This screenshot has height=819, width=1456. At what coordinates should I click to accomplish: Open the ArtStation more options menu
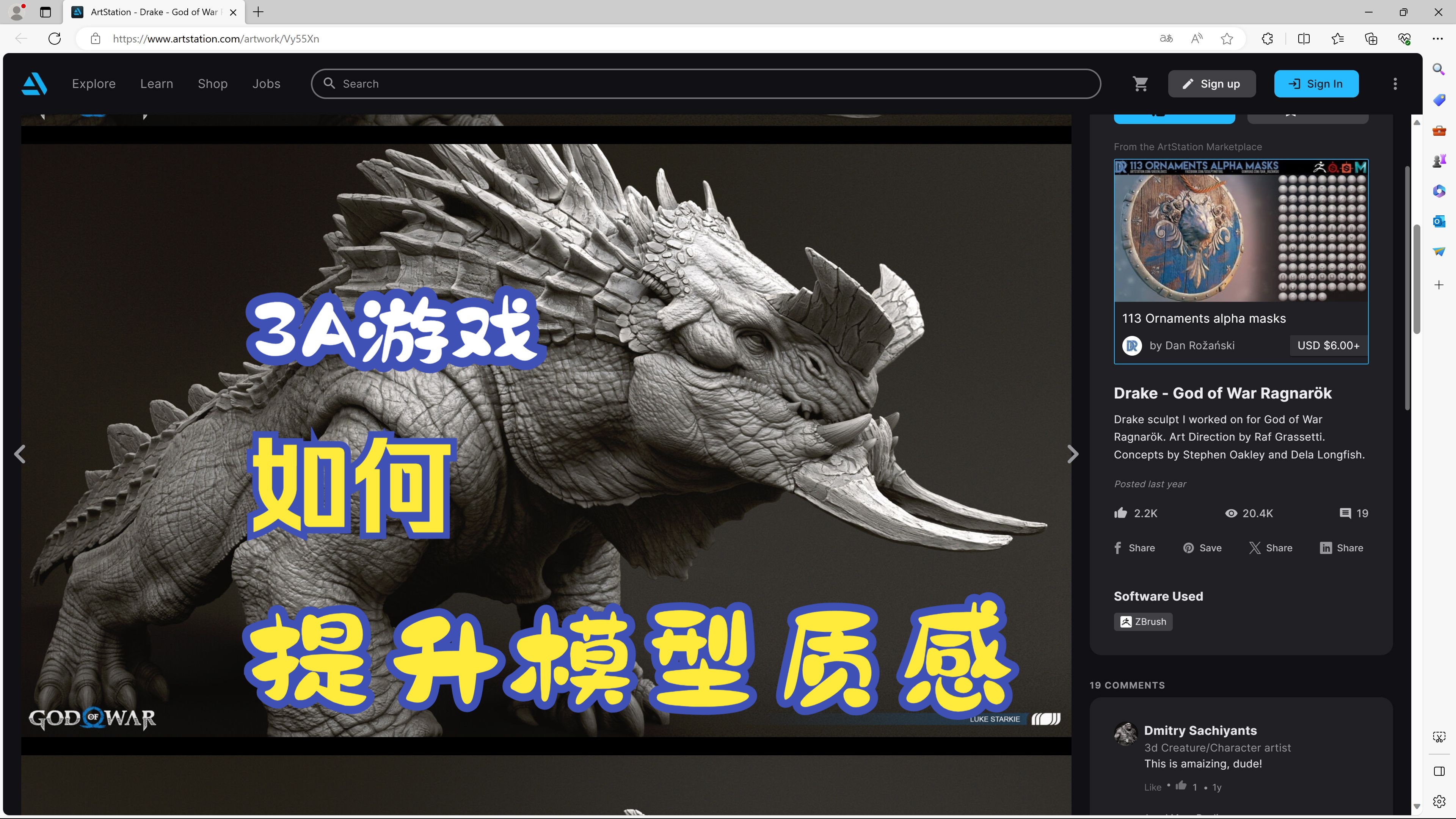coord(1395,84)
